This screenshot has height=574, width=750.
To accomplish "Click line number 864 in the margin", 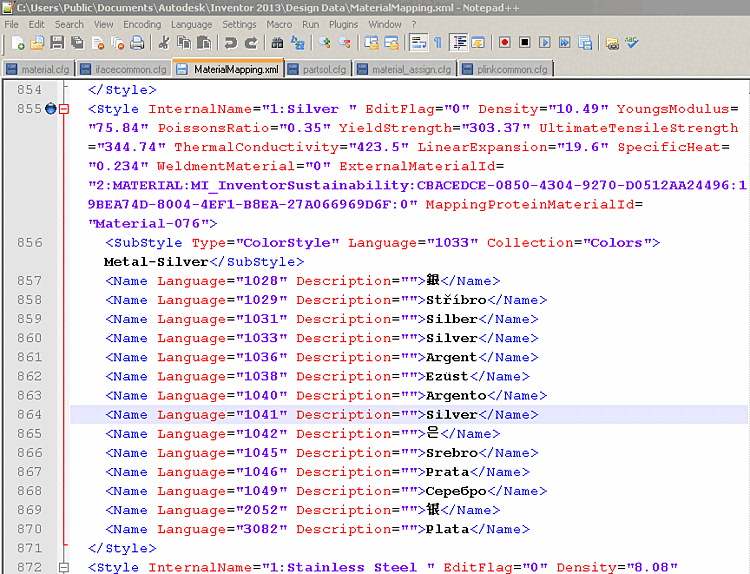I will coord(29,414).
